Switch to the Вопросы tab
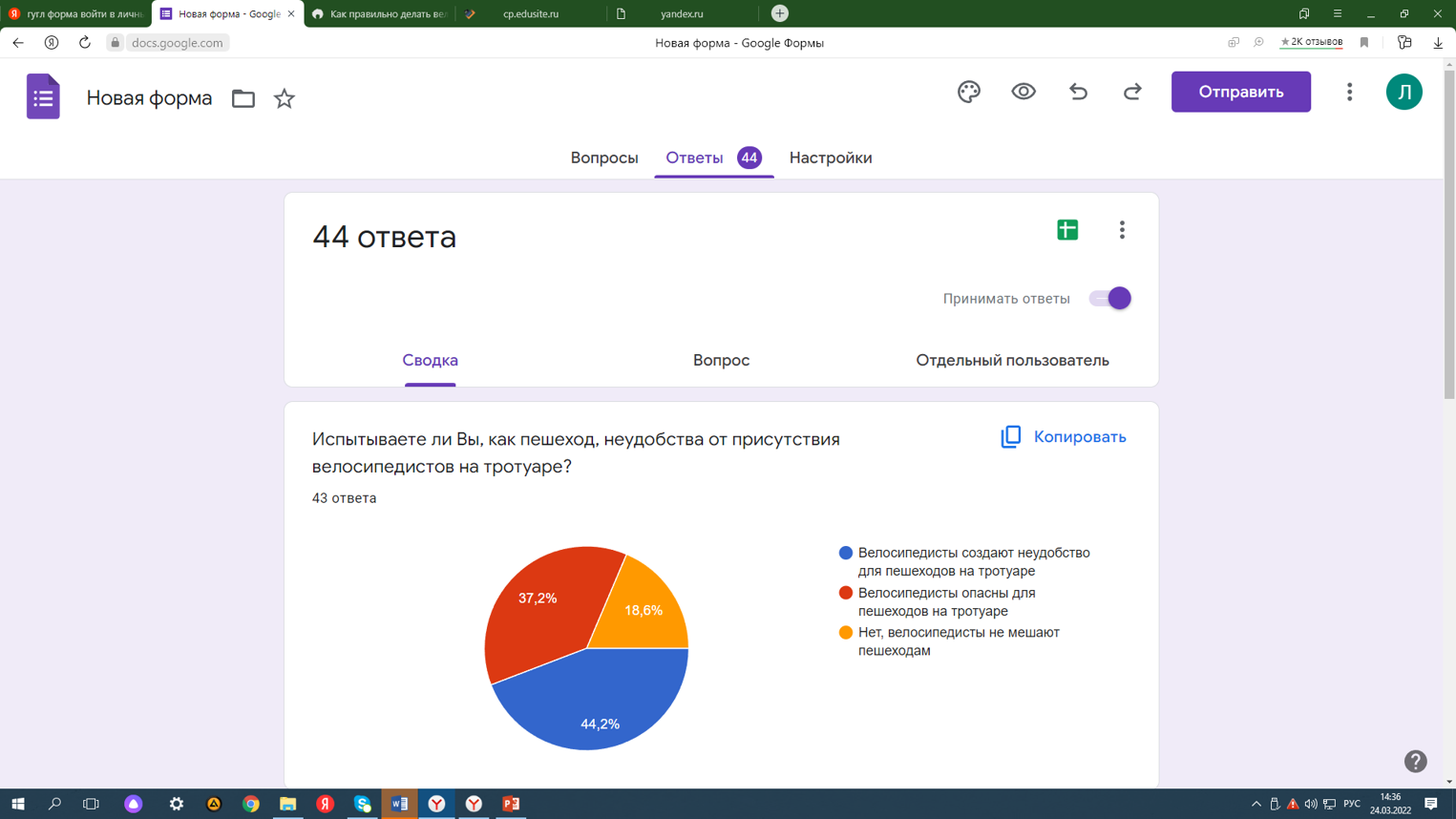This screenshot has height=819, width=1456. point(604,157)
